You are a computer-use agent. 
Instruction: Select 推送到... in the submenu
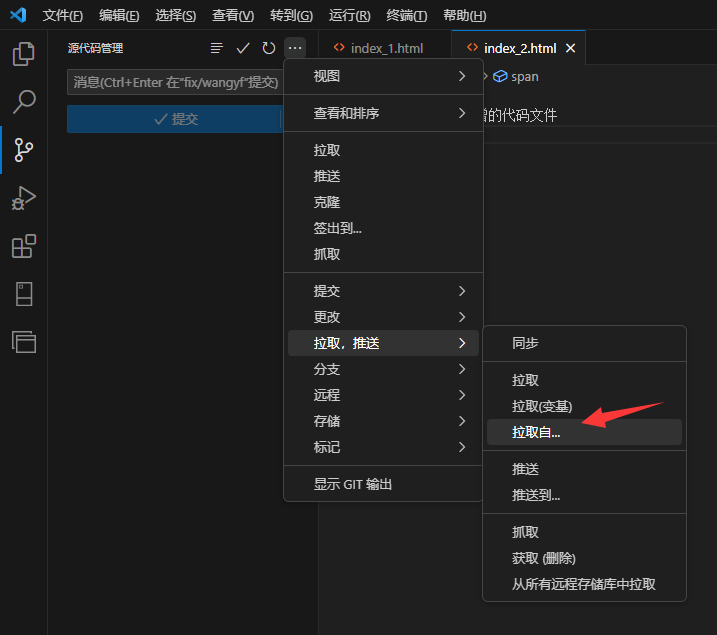[584, 495]
